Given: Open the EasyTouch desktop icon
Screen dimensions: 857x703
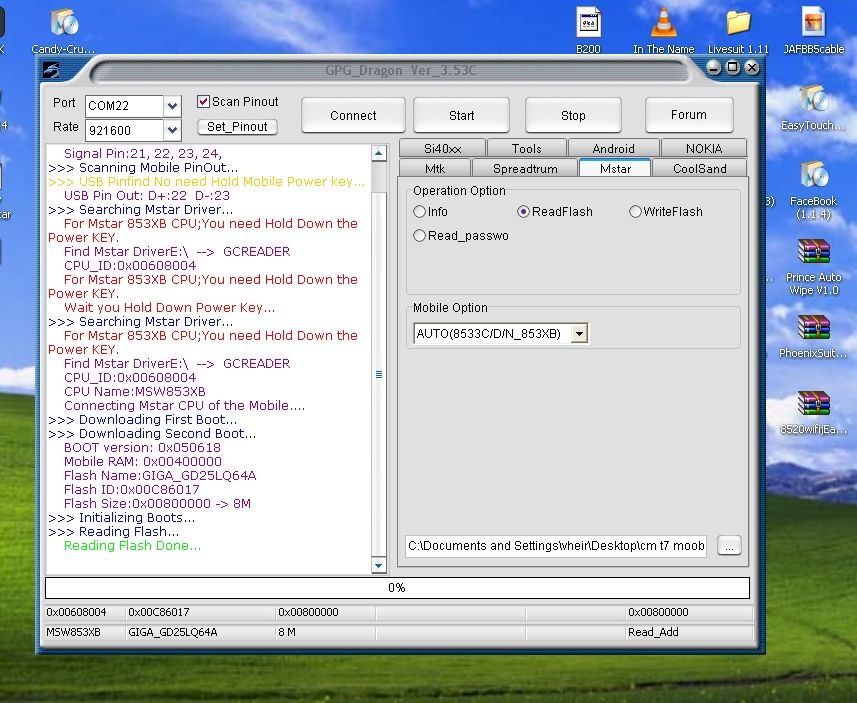Looking at the screenshot, I should click(813, 100).
